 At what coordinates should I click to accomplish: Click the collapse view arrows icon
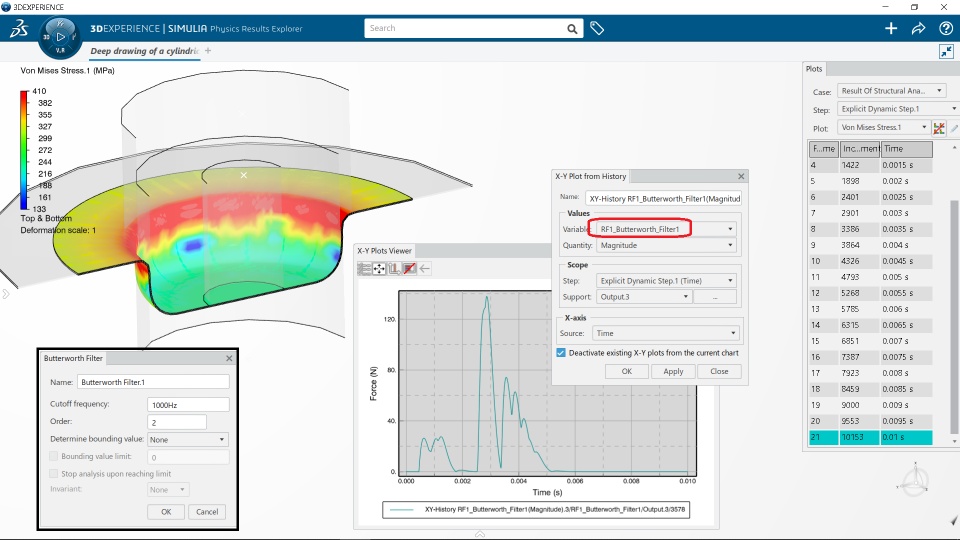click(947, 51)
